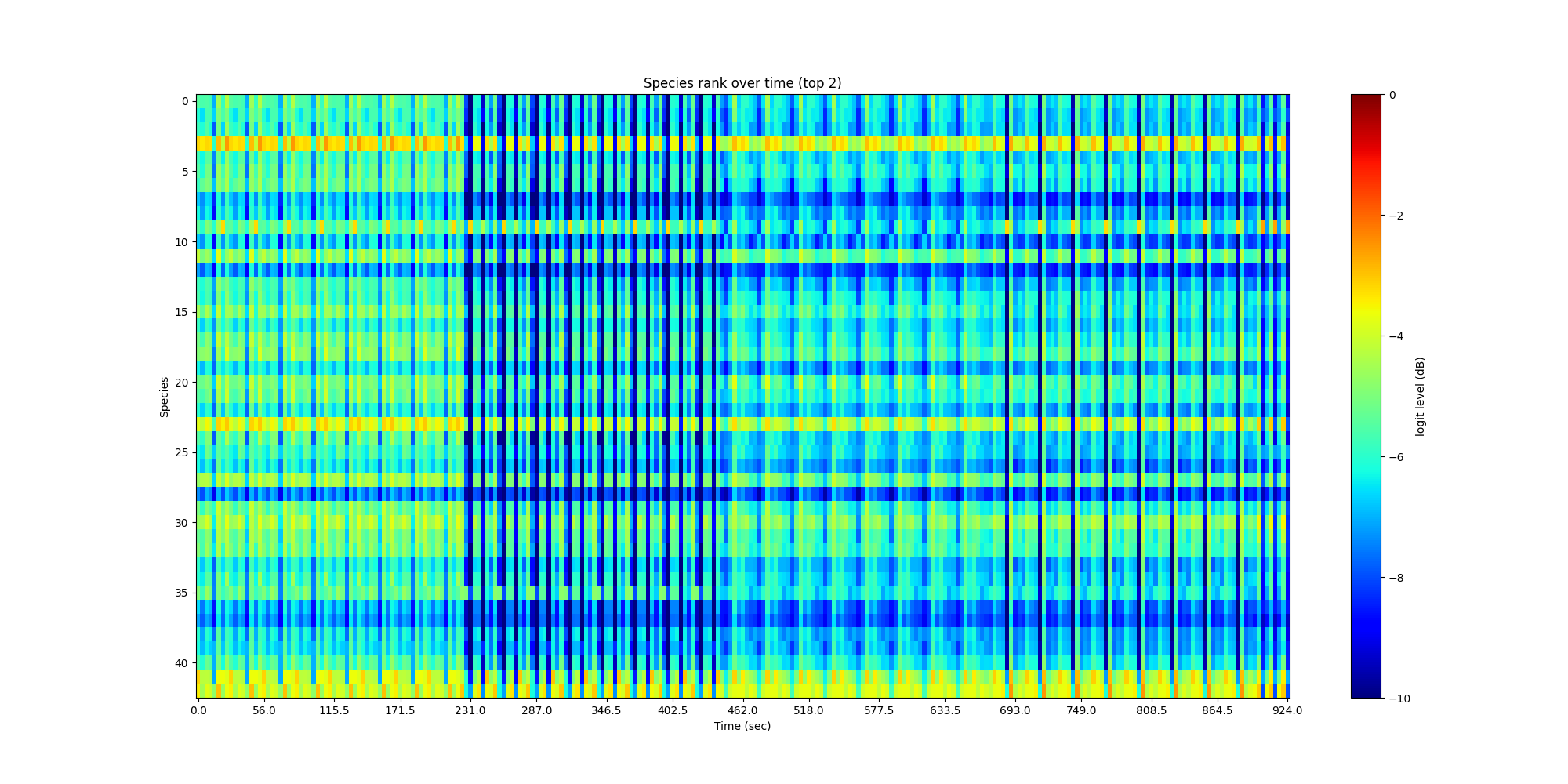The width and height of the screenshot is (1568, 784).
Task: Click the 'Time (sec)' x-axis label
Action: pos(742,726)
